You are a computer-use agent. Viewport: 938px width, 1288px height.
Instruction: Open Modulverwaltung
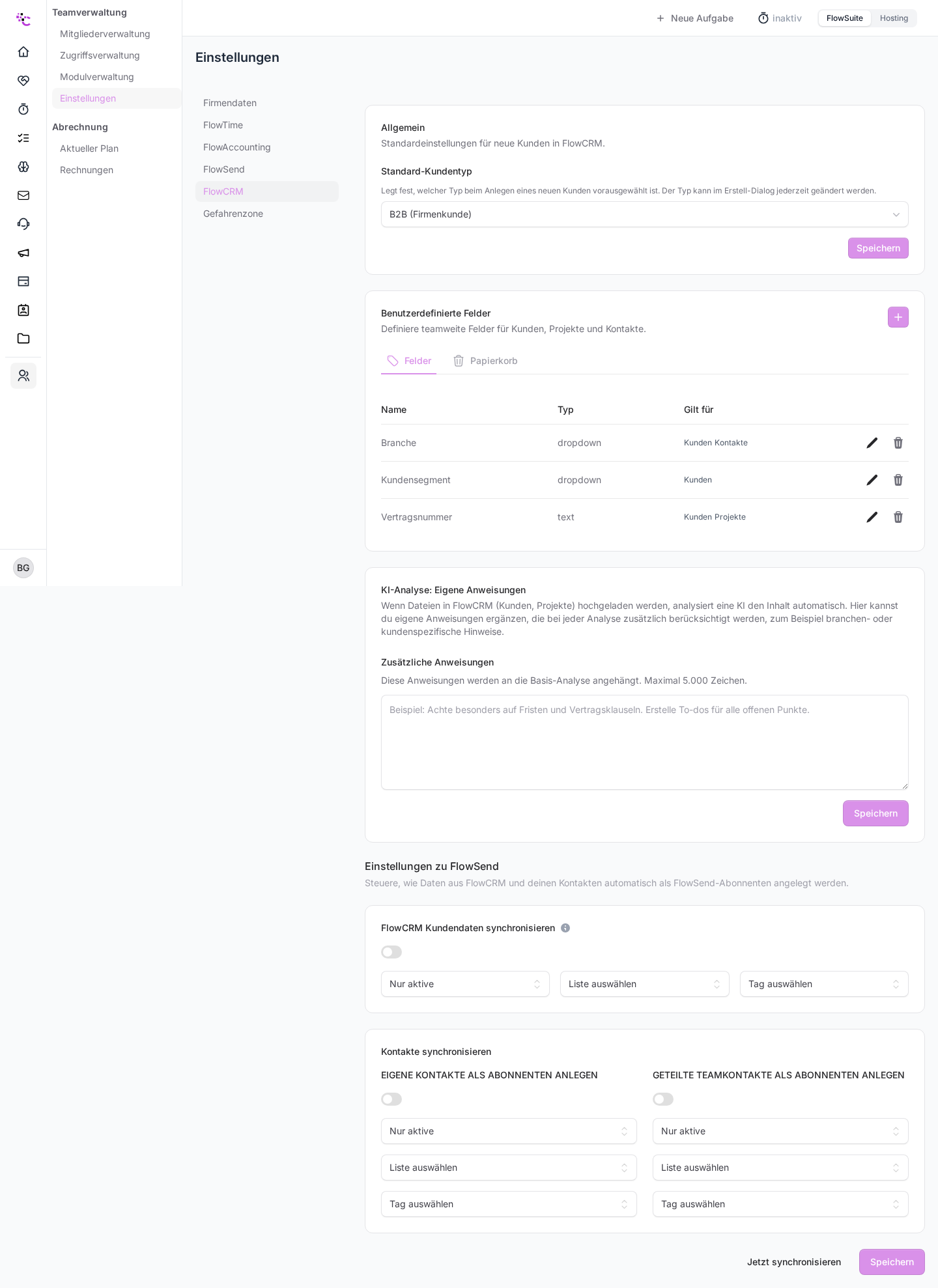(117, 77)
